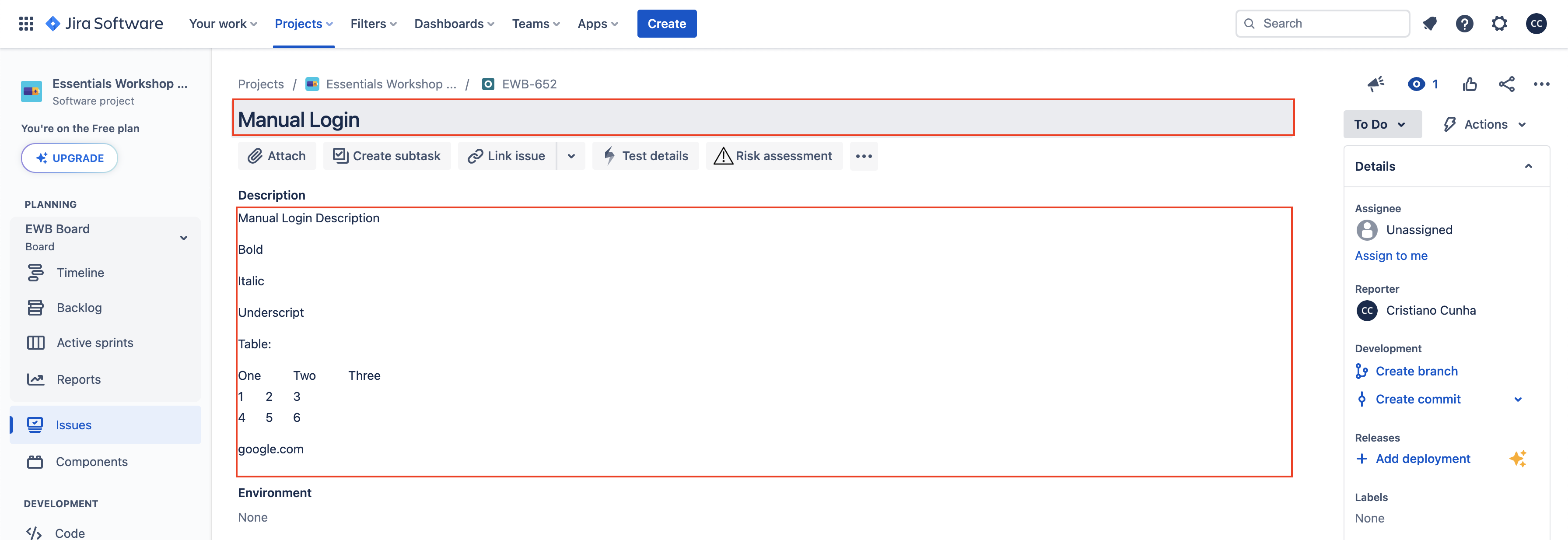Open the Actions dropdown
Image resolution: width=1568 pixels, height=540 pixels.
[x=1485, y=124]
